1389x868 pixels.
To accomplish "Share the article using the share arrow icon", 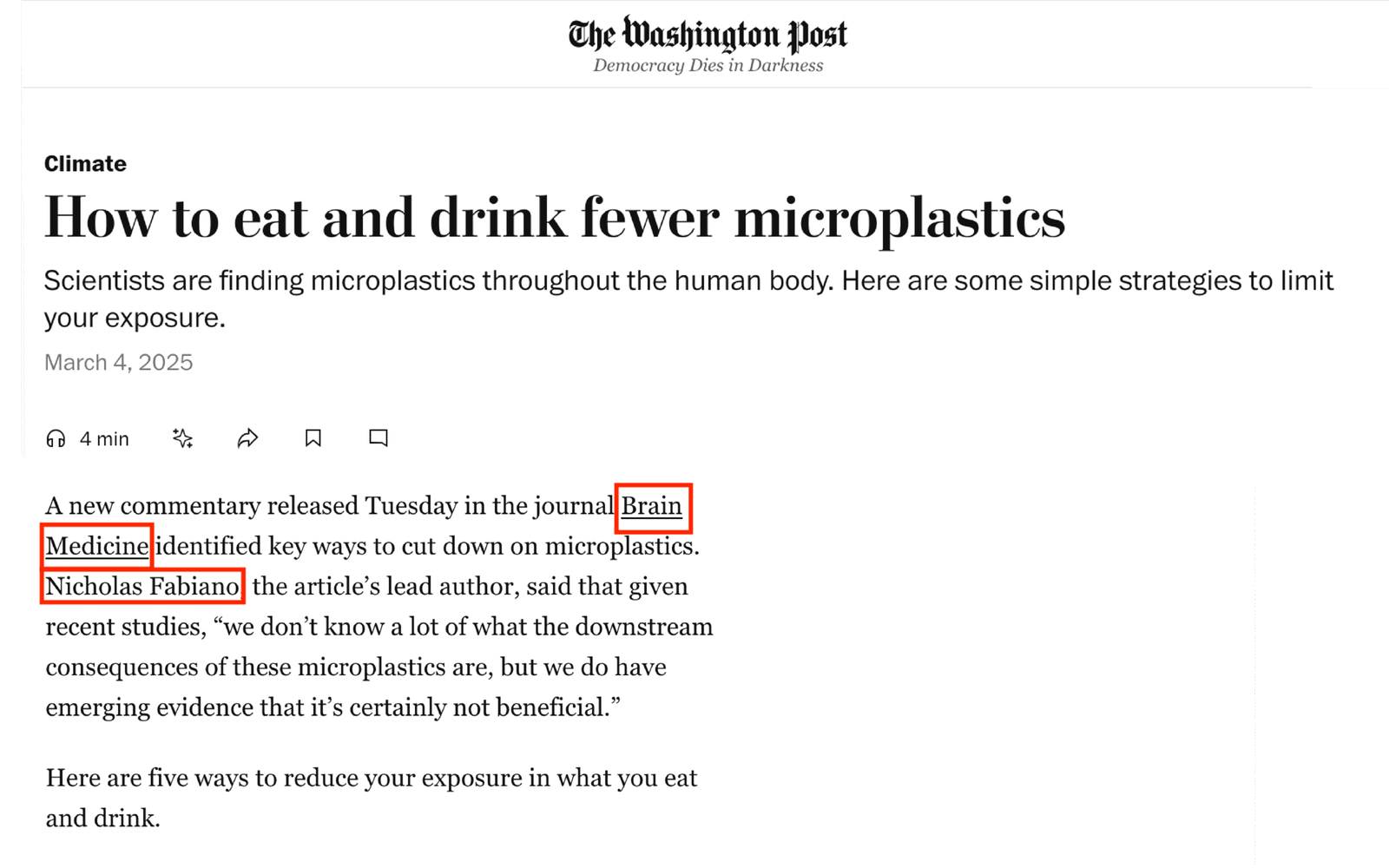I will [x=247, y=438].
